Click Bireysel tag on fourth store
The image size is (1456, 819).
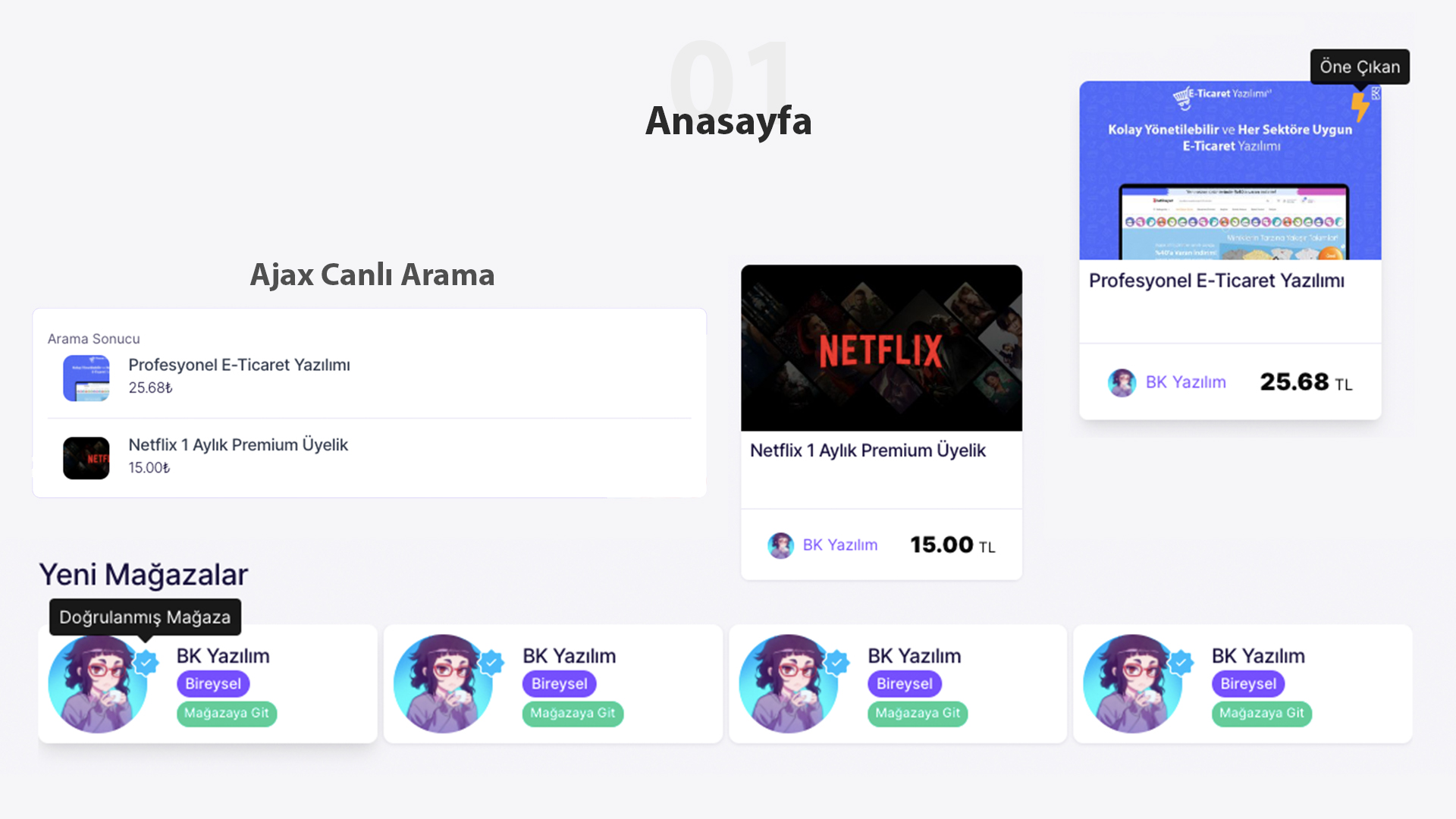coord(1248,684)
